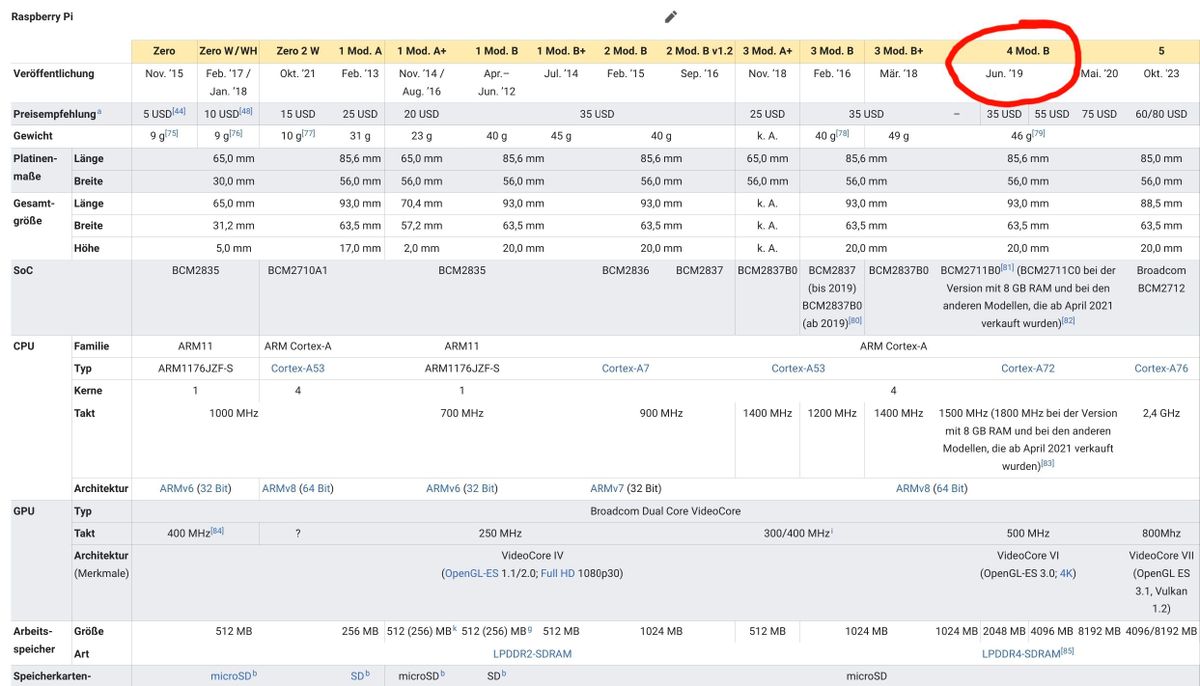
Task: Click the BCM2710A1 SoC cell
Action: tap(298, 271)
